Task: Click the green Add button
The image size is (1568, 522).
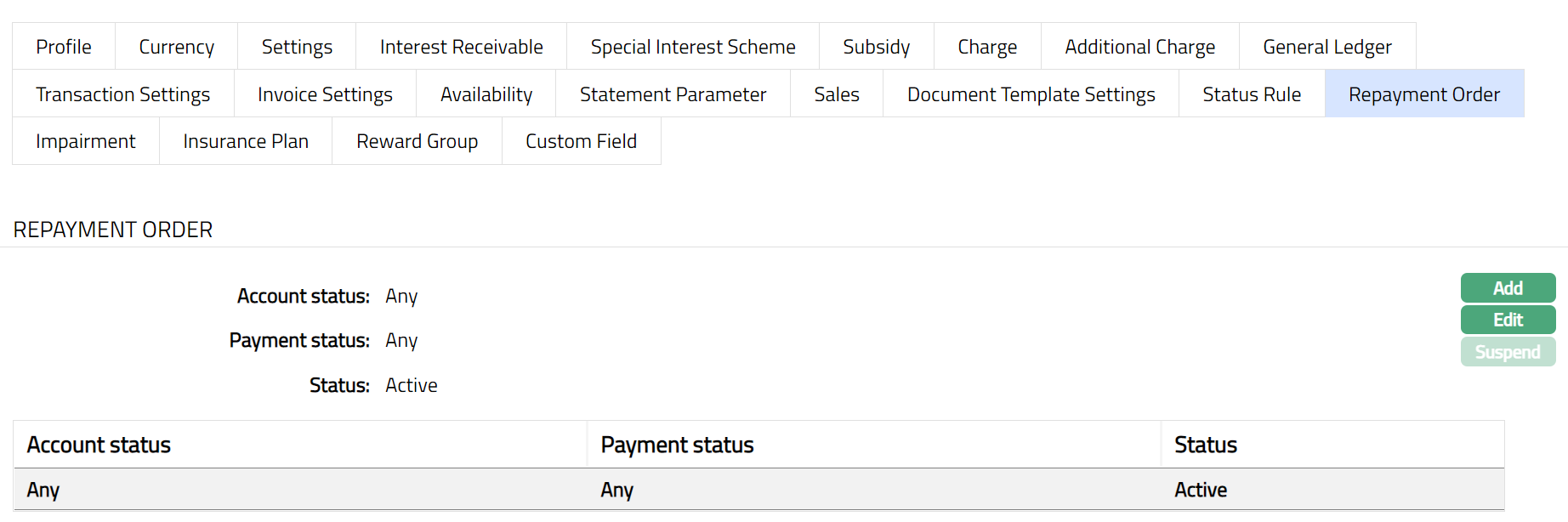Action: click(1508, 288)
